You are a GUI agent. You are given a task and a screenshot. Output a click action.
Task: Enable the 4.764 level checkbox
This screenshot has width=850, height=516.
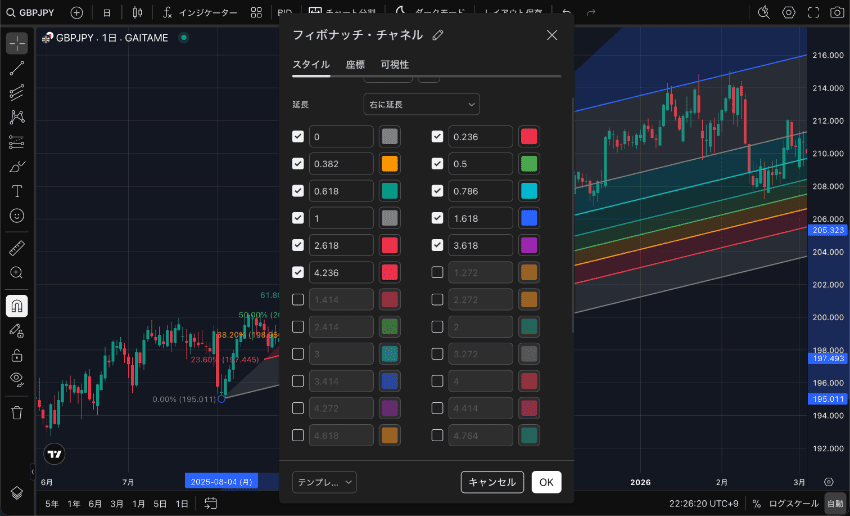[x=437, y=435]
